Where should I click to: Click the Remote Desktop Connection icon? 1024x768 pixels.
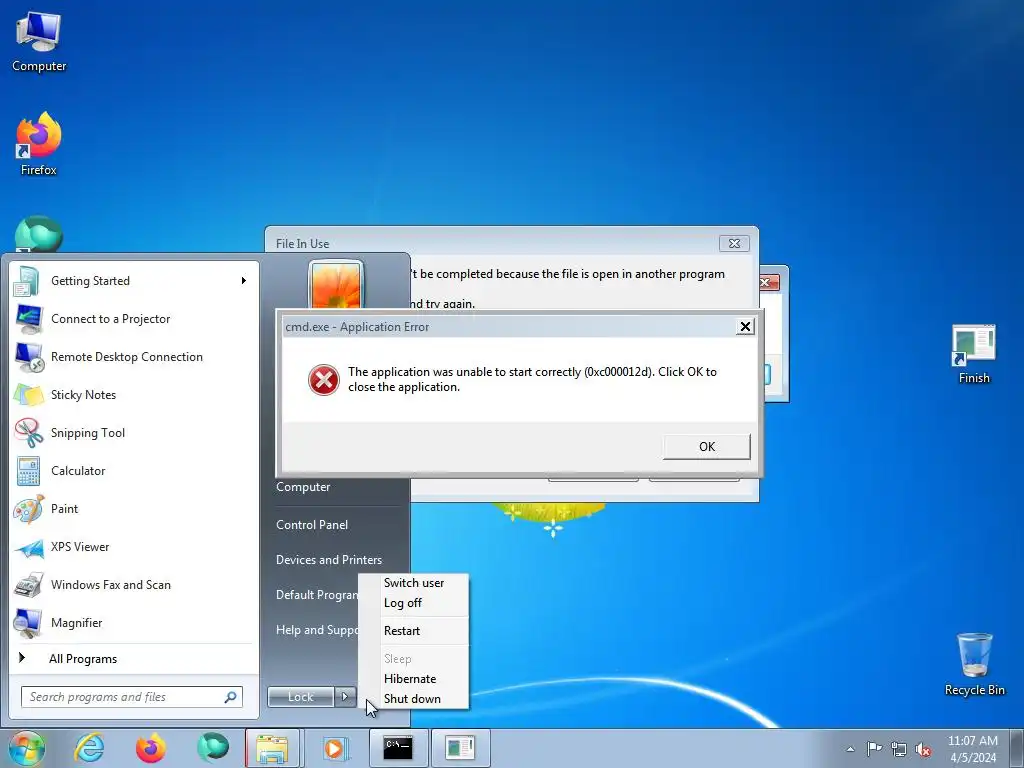click(28, 357)
